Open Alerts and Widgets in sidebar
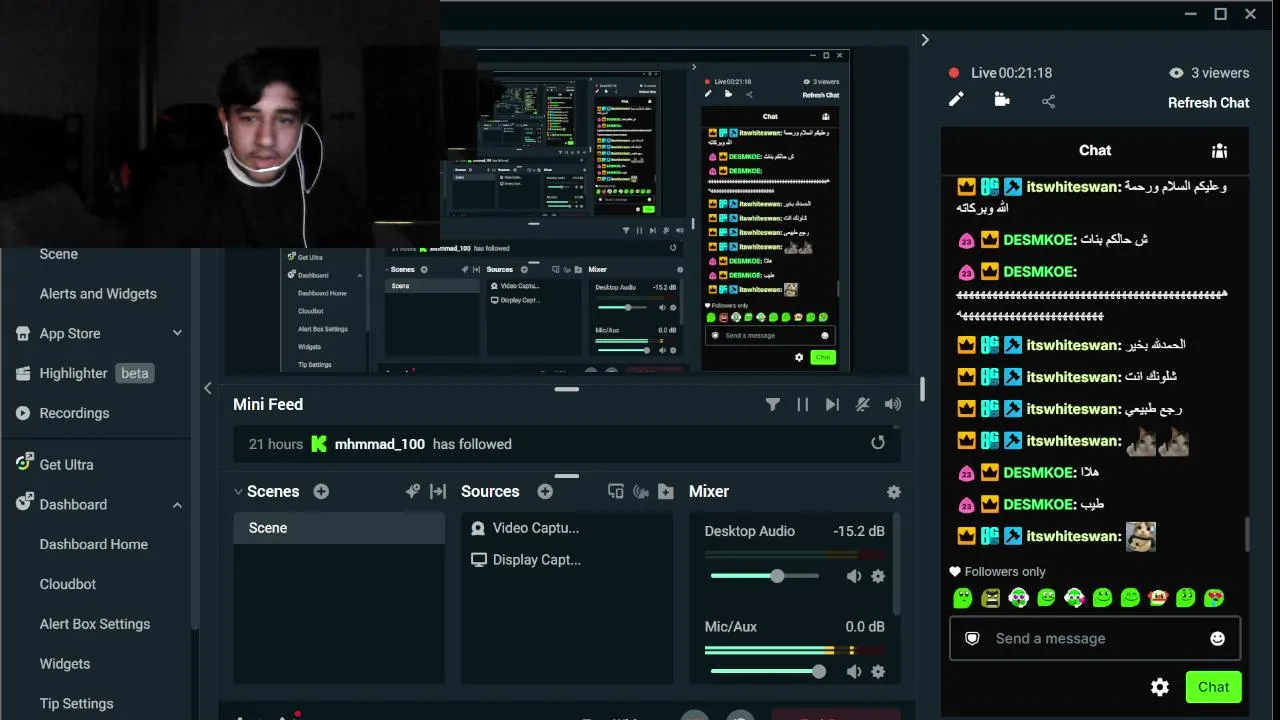 click(98, 294)
